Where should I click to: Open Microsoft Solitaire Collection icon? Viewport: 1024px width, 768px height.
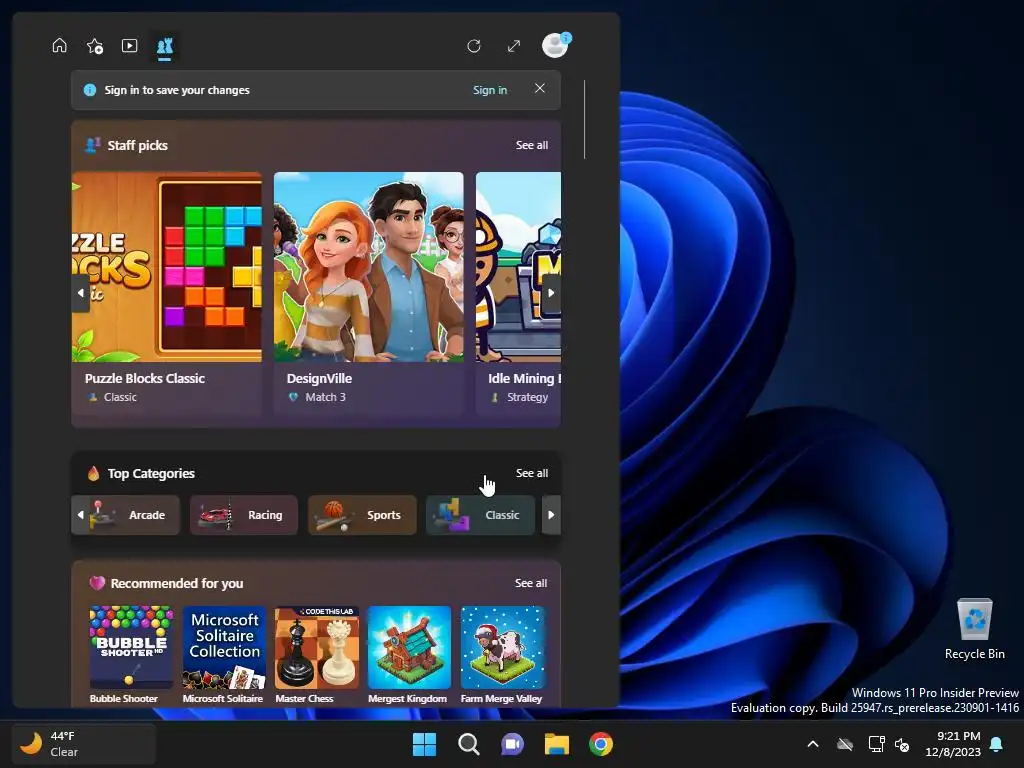point(224,647)
